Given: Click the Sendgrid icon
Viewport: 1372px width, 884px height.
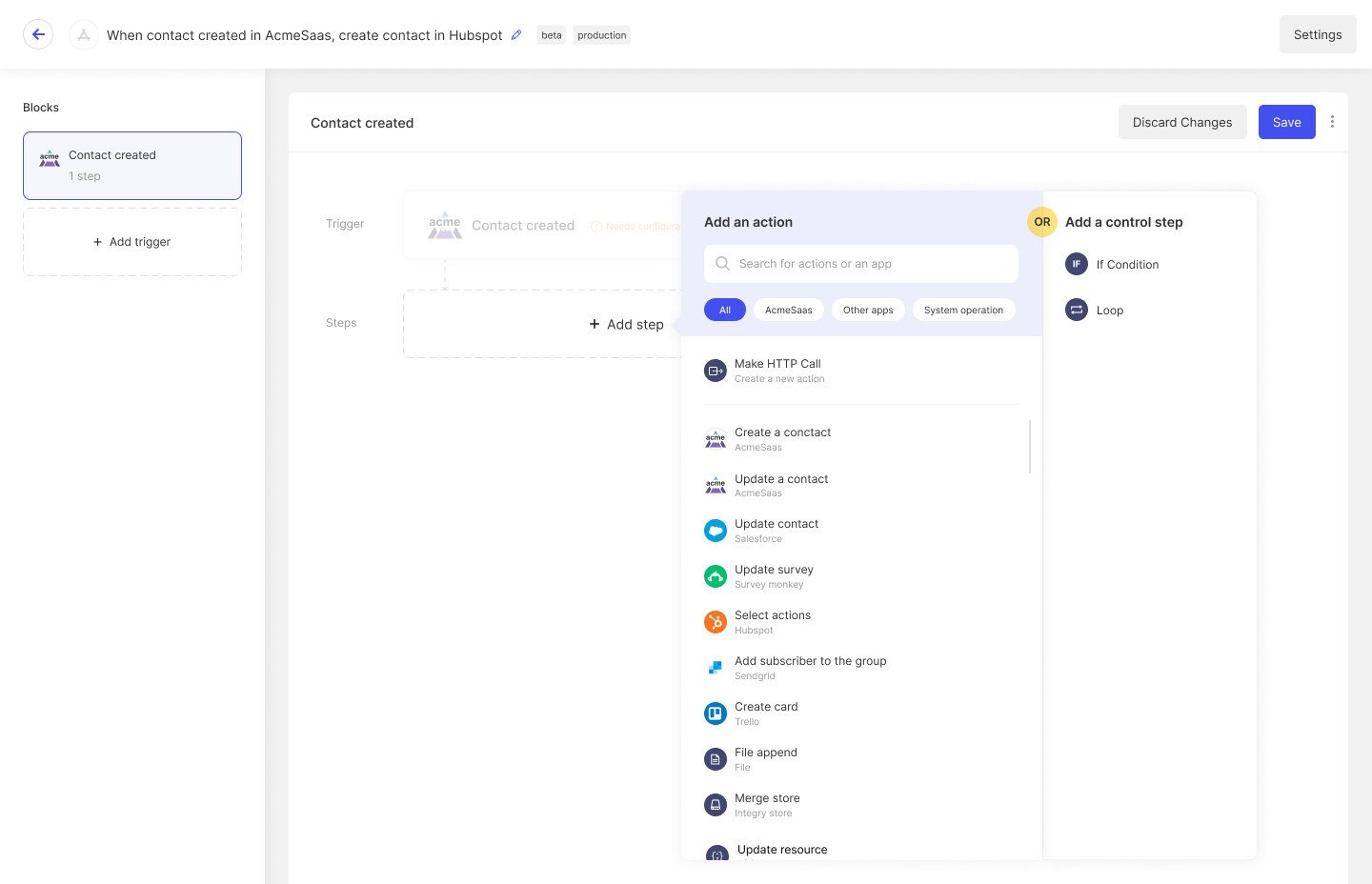Looking at the screenshot, I should tap(716, 668).
